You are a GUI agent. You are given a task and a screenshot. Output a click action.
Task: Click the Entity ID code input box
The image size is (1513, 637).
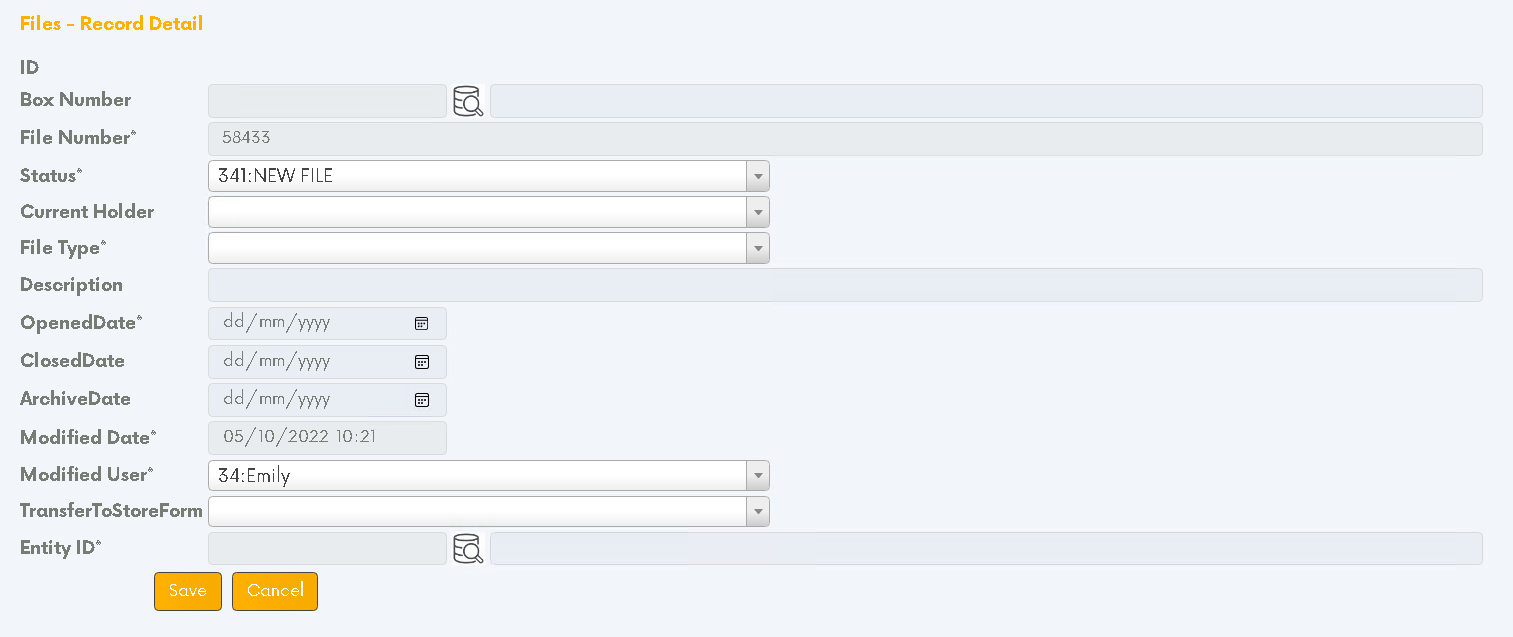point(327,548)
